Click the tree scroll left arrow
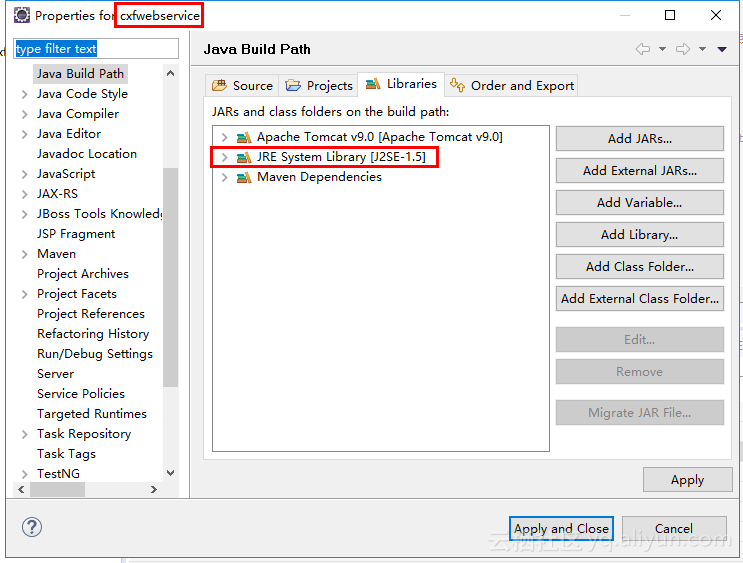The height and width of the screenshot is (563, 743). 21,490
